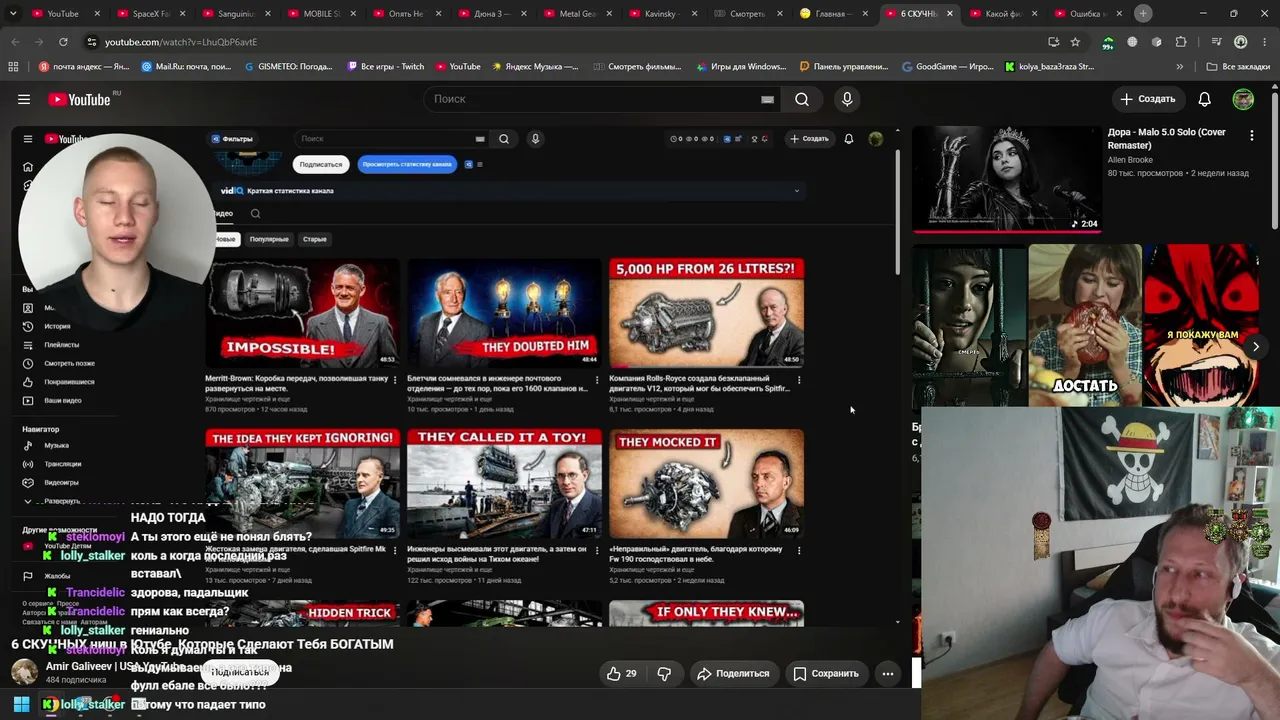The width and height of the screenshot is (1280, 720).
Task: Switch to the Какой фи browser tab
Action: coord(1002,13)
